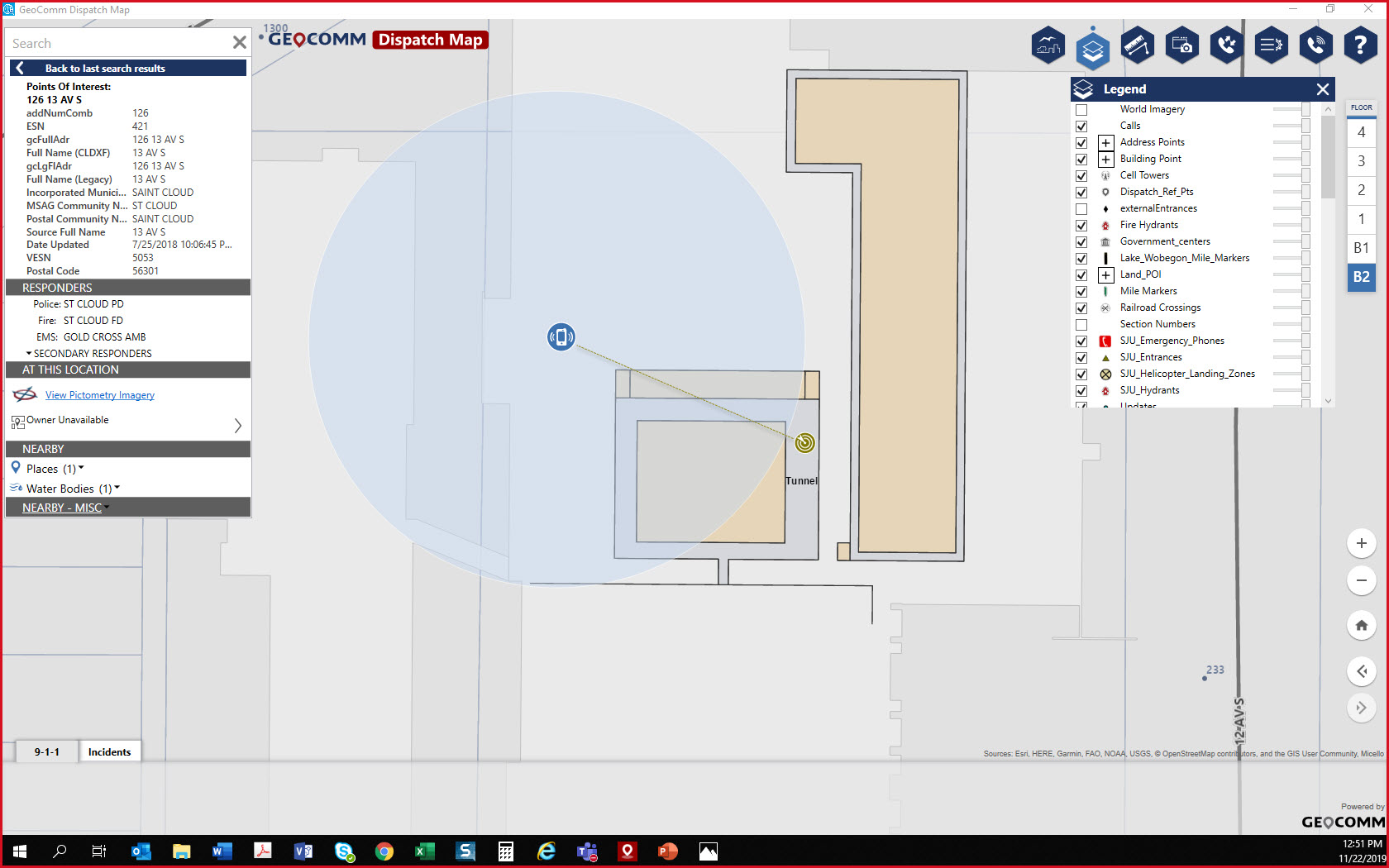Open Google Chrome from the taskbar

pos(384,851)
